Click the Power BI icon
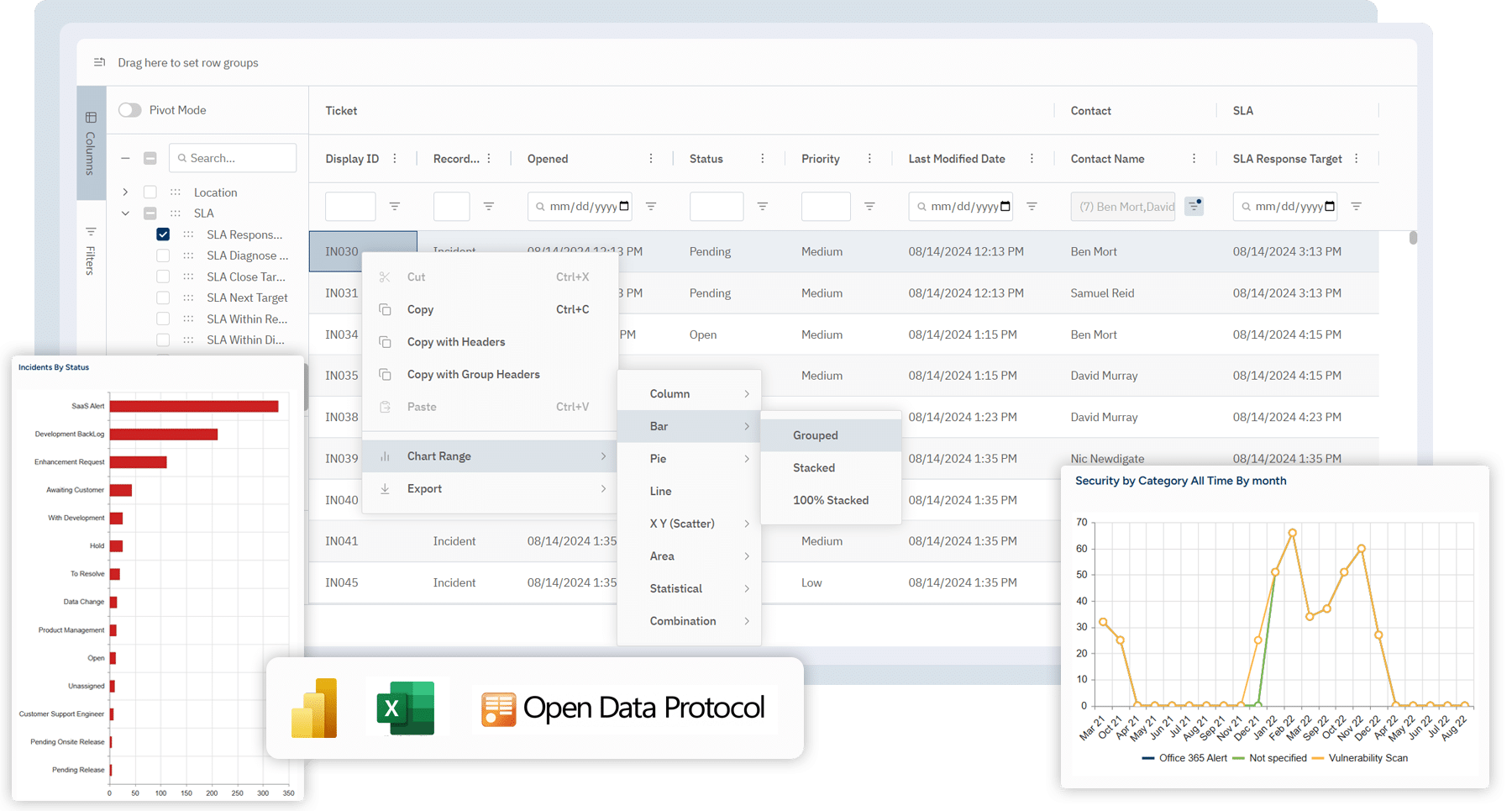The width and height of the screenshot is (1512, 811). (x=315, y=708)
